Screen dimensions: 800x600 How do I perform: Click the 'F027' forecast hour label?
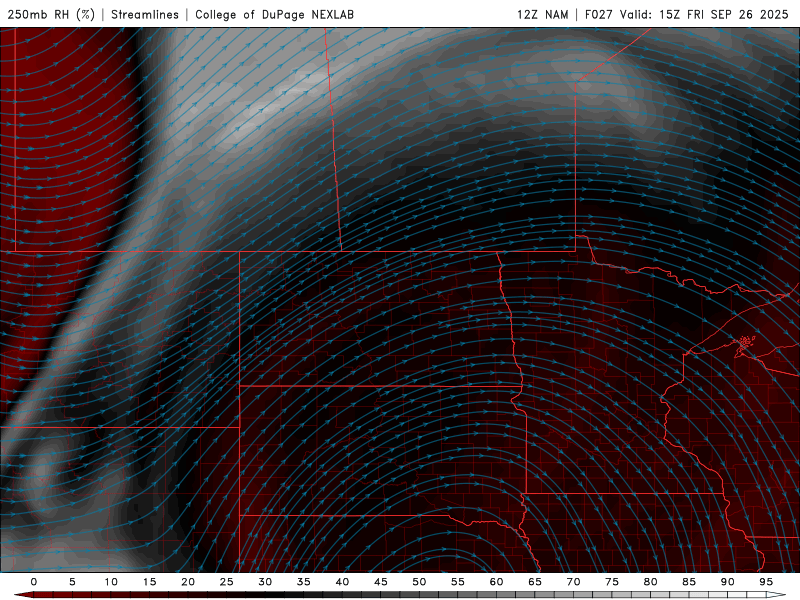(598, 14)
